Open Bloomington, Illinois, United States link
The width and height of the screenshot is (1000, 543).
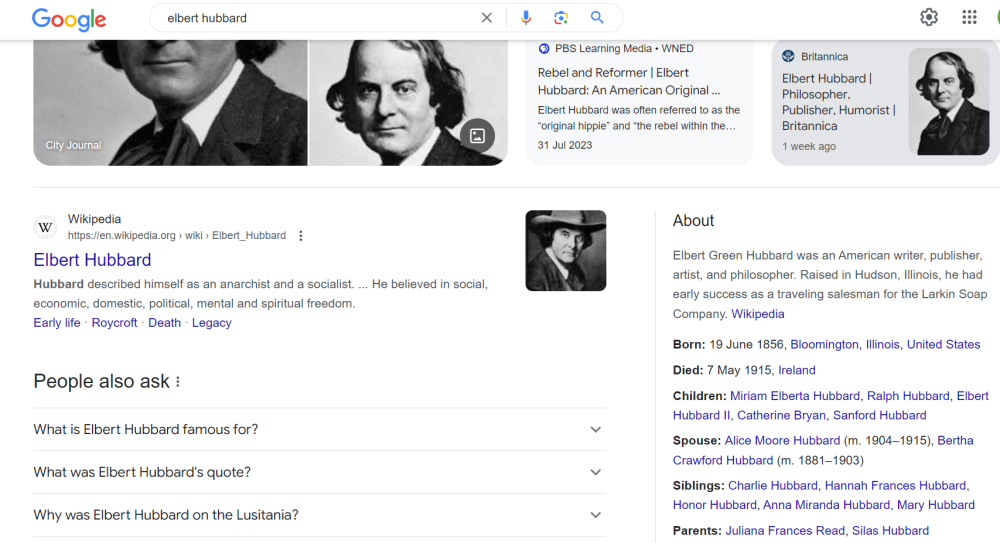pos(885,345)
